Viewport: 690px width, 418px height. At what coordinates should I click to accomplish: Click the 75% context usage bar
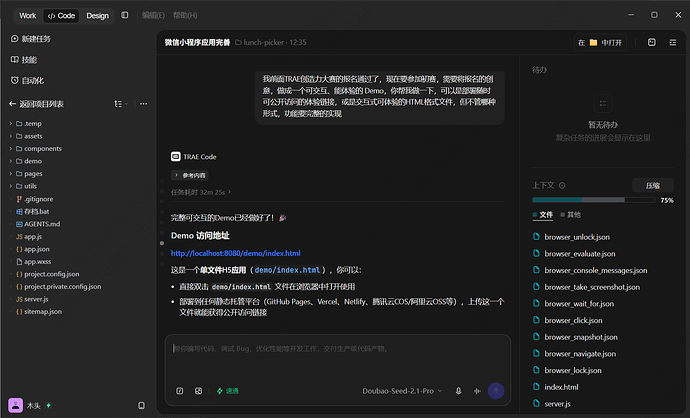pos(593,200)
